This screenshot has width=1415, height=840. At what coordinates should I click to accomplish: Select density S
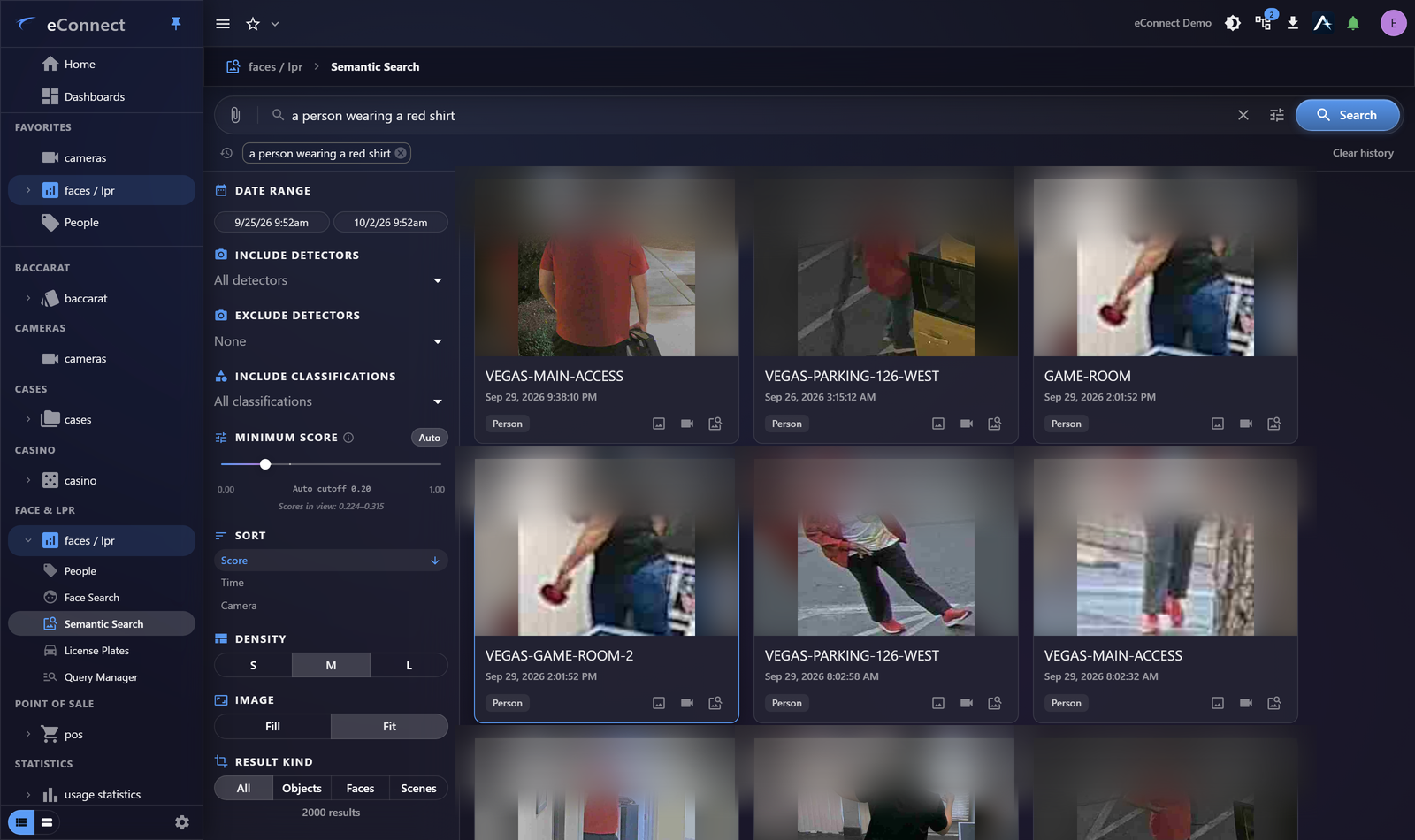coord(253,665)
